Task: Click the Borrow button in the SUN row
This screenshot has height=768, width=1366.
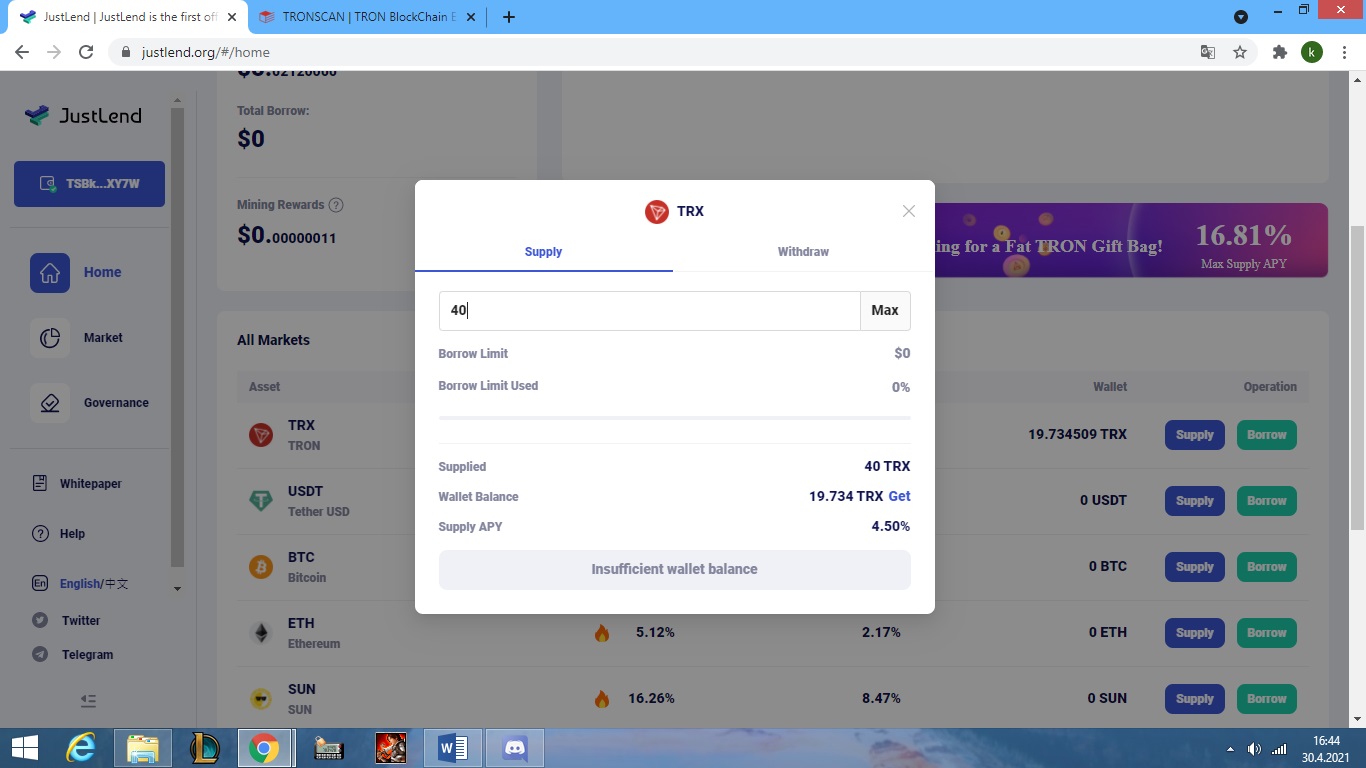Action: tap(1267, 699)
